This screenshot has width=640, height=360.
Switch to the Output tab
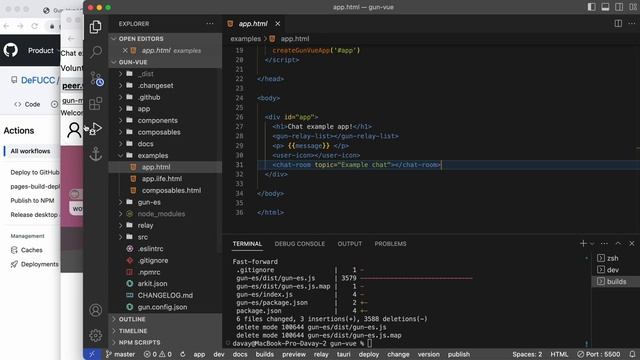[x=349, y=244]
